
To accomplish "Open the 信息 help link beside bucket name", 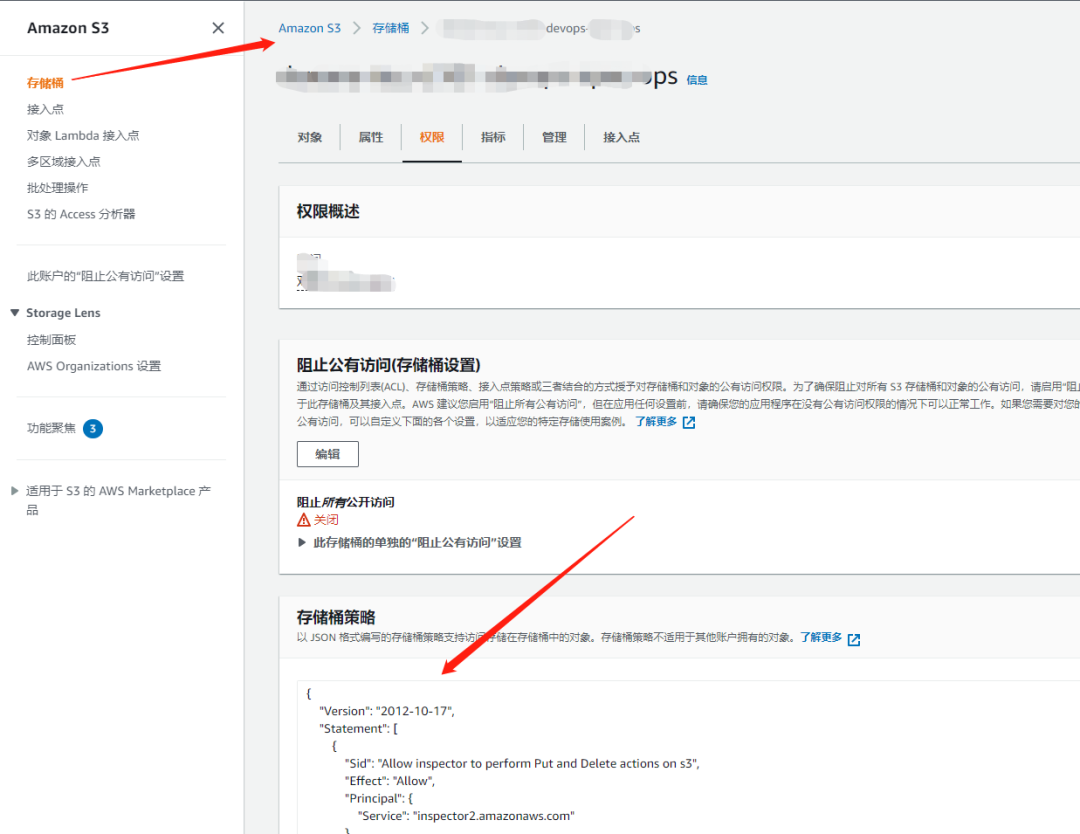I will click(x=696, y=80).
